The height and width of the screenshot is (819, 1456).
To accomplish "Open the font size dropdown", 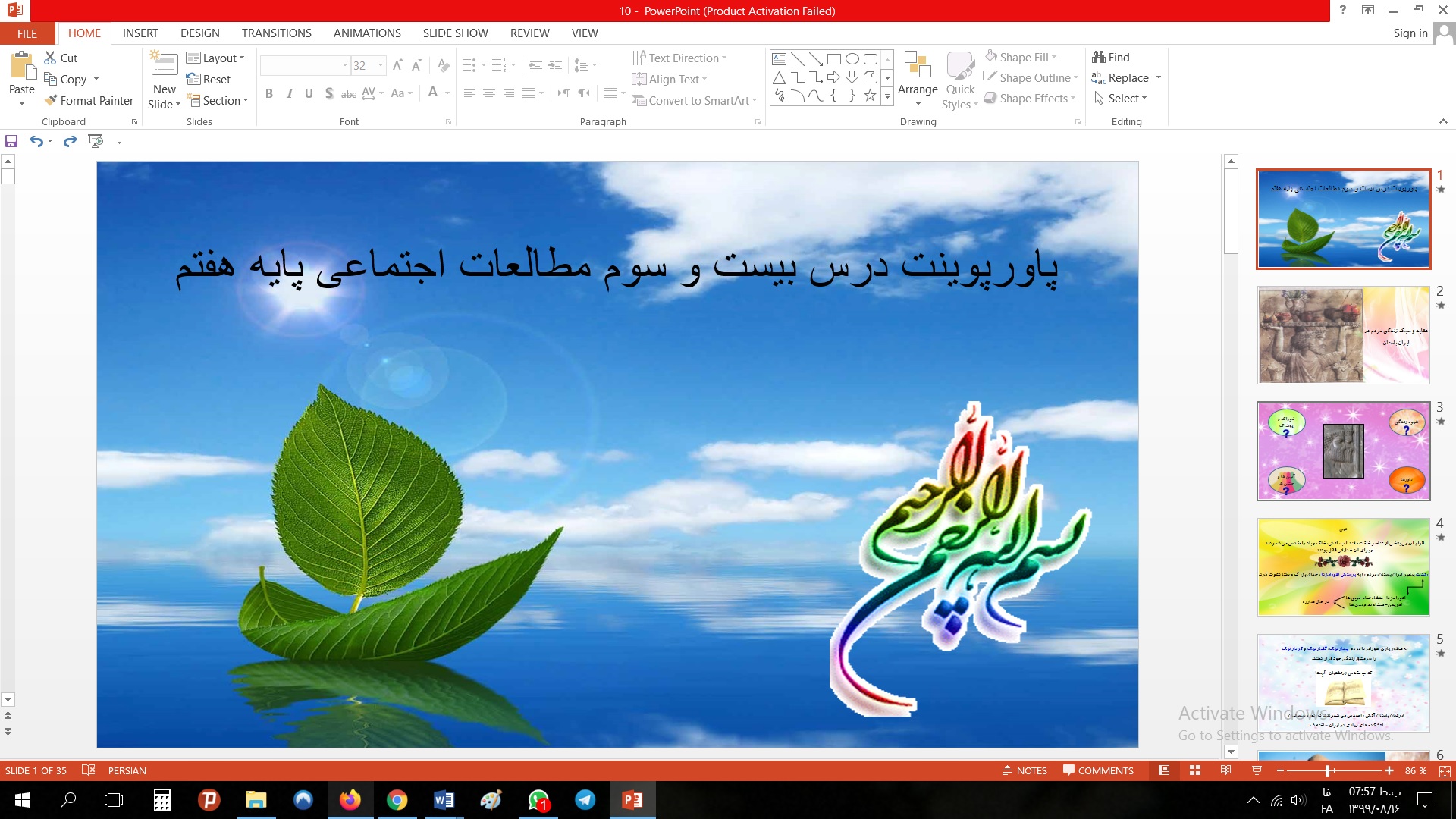I will point(381,66).
